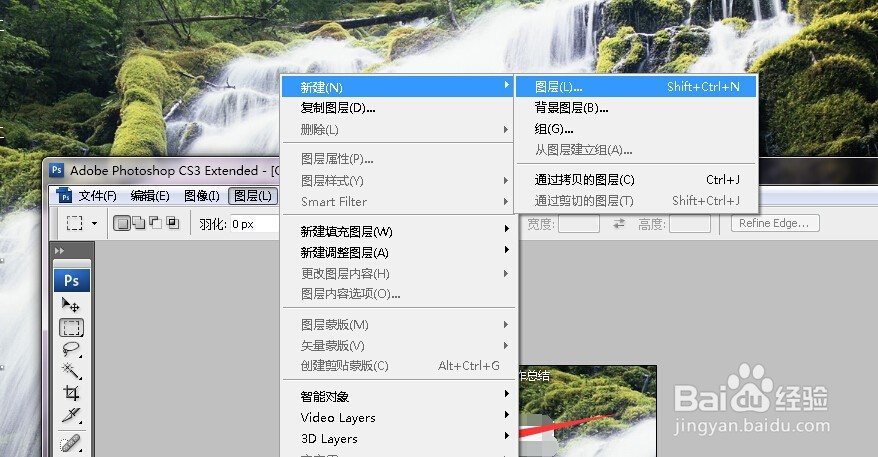Collapse toolbox with double-arrow

[59, 251]
